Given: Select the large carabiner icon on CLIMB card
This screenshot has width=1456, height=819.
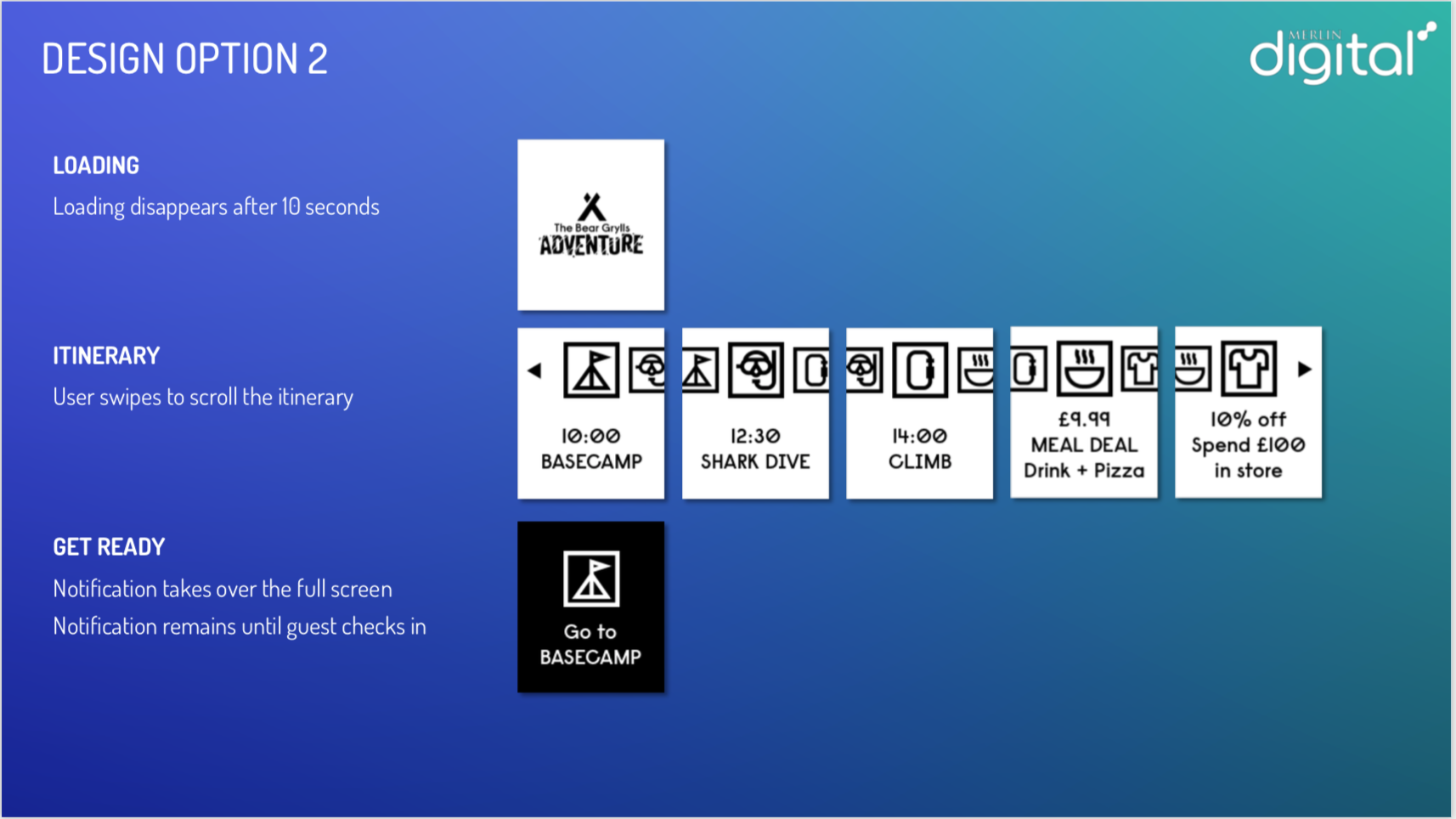Looking at the screenshot, I should point(920,370).
